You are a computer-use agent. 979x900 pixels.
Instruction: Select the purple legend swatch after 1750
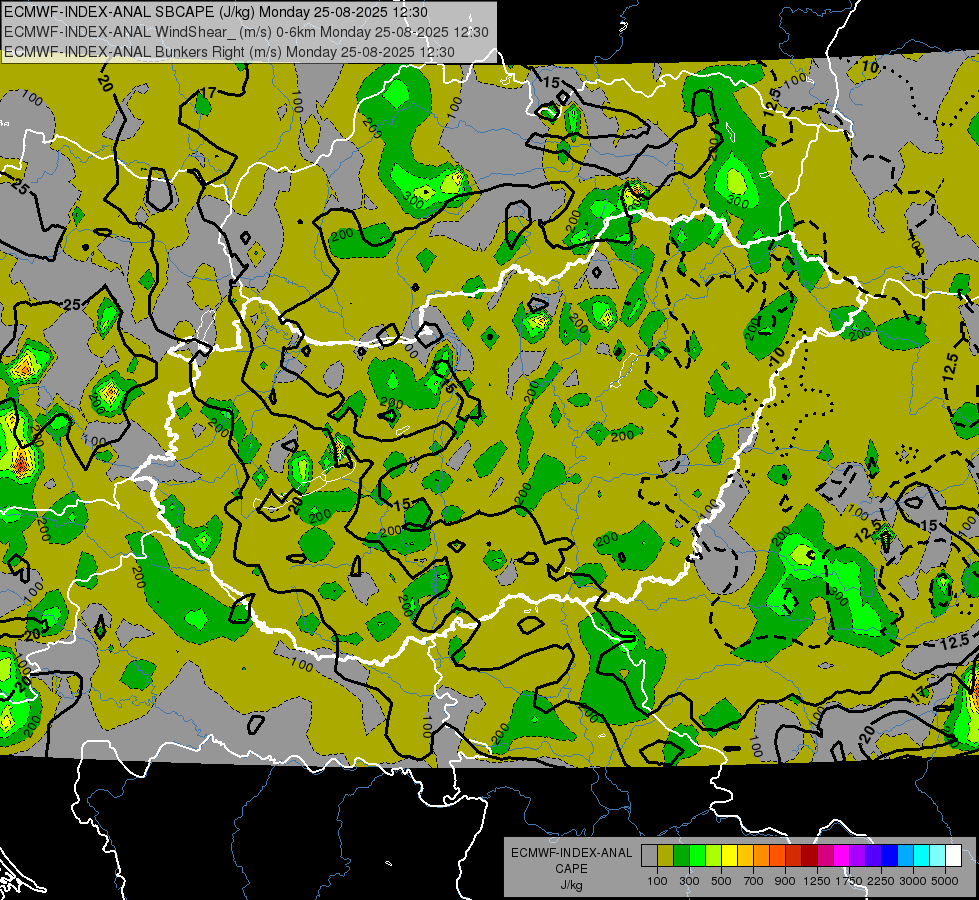click(x=858, y=856)
